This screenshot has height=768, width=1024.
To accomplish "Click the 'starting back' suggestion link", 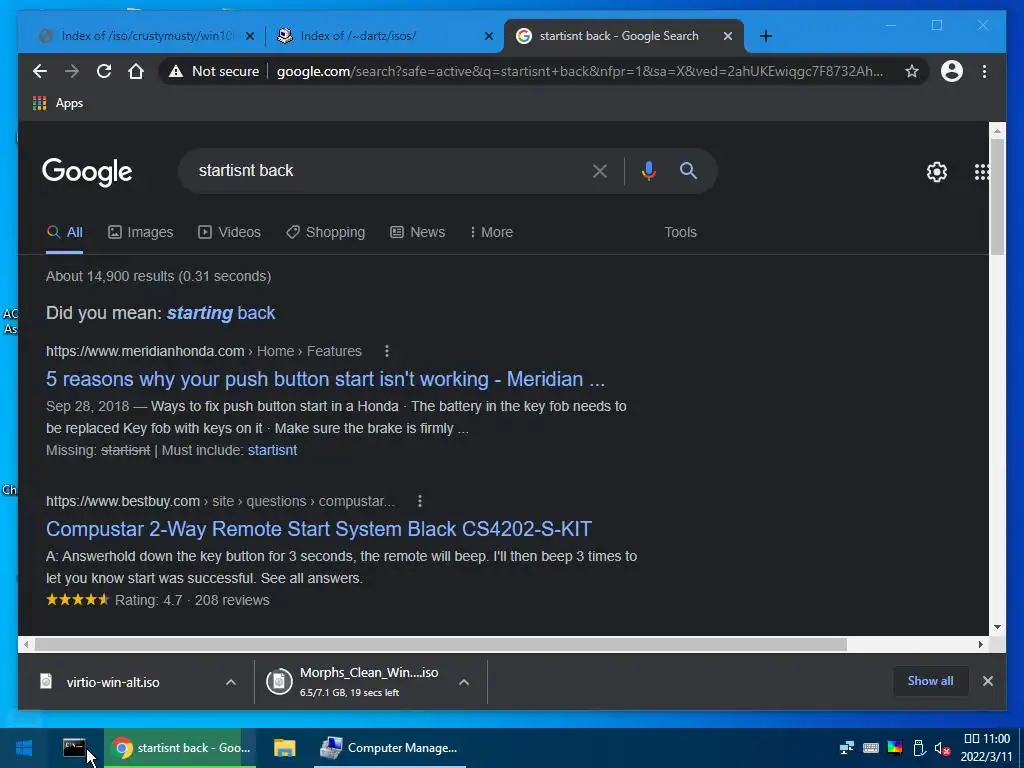I will pos(221,313).
